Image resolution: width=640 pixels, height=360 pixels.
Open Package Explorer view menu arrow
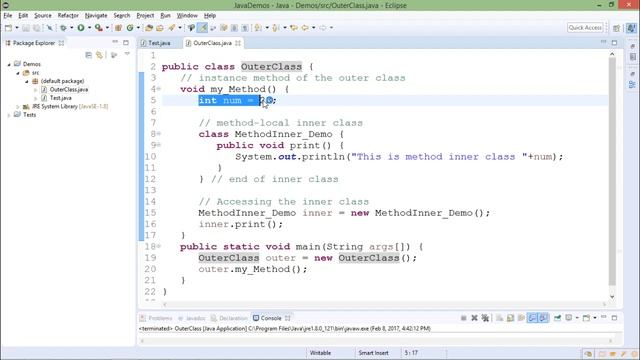[x=127, y=54]
